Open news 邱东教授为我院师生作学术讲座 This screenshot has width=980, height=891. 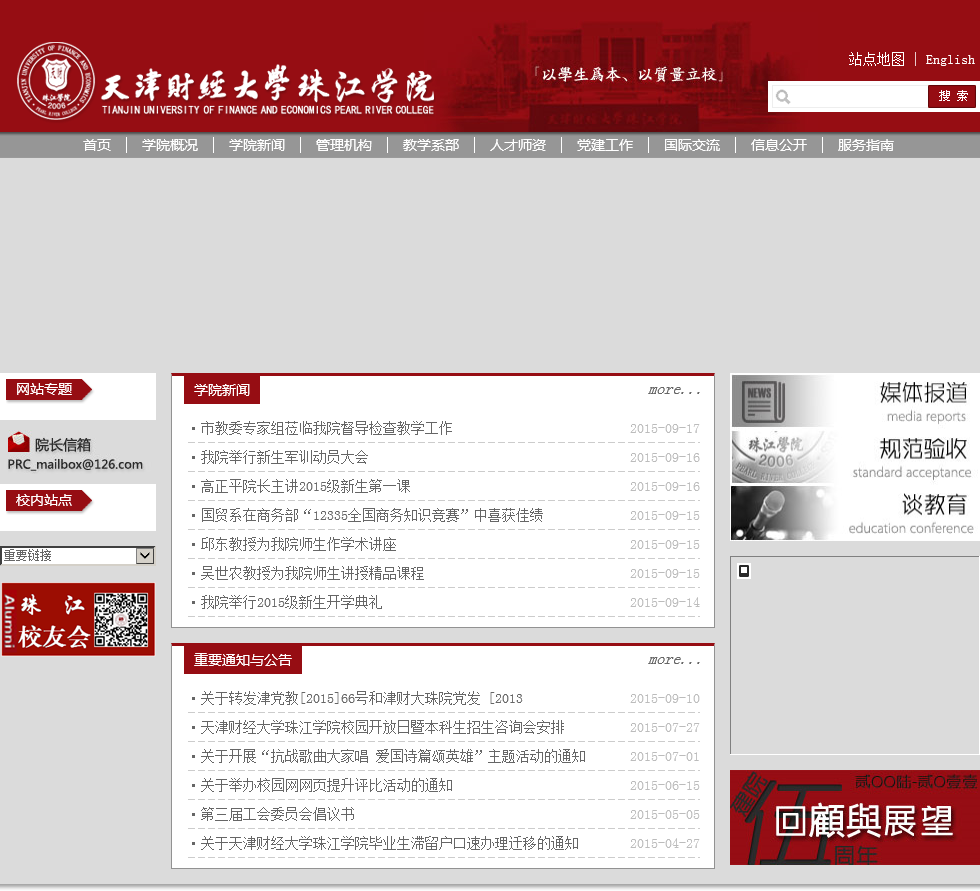298,544
